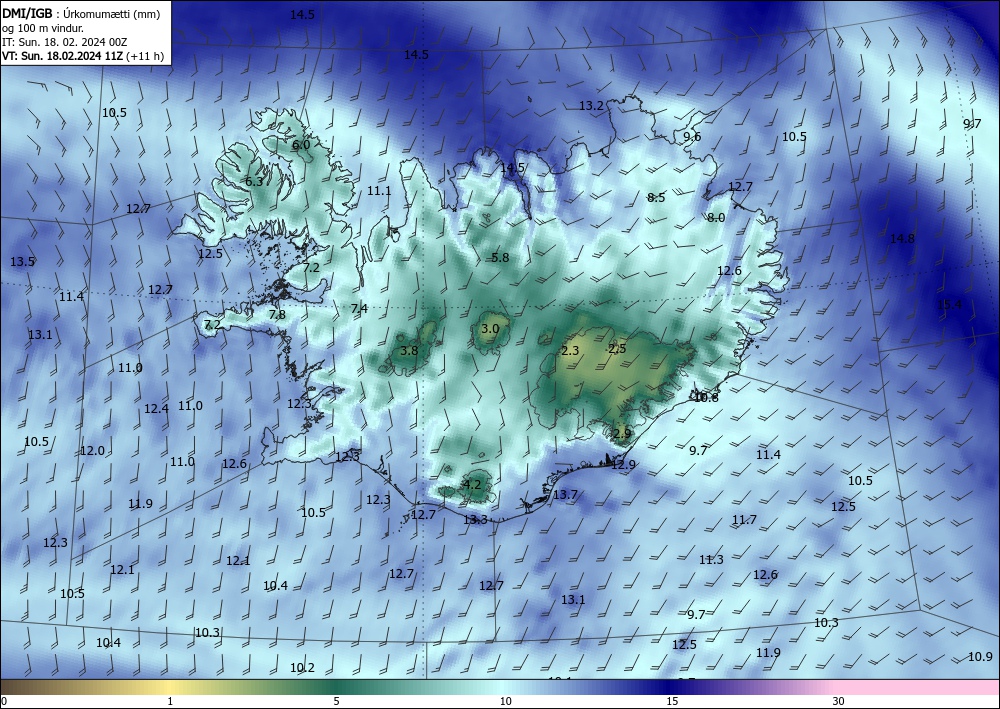Select the '30' tick label on the legend
This screenshot has width=1000, height=709.
[839, 701]
